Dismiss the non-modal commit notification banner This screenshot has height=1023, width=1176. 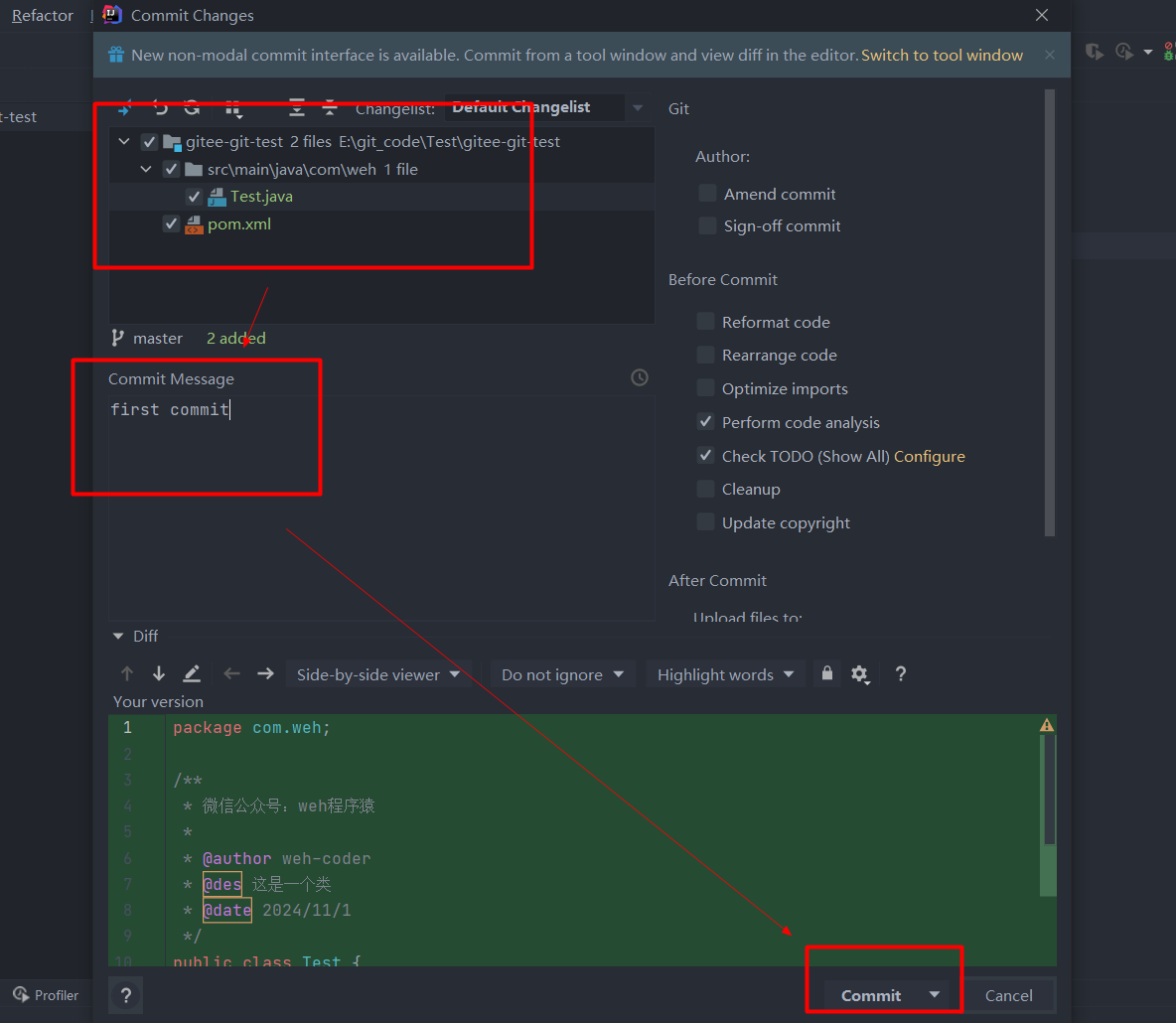click(1049, 55)
